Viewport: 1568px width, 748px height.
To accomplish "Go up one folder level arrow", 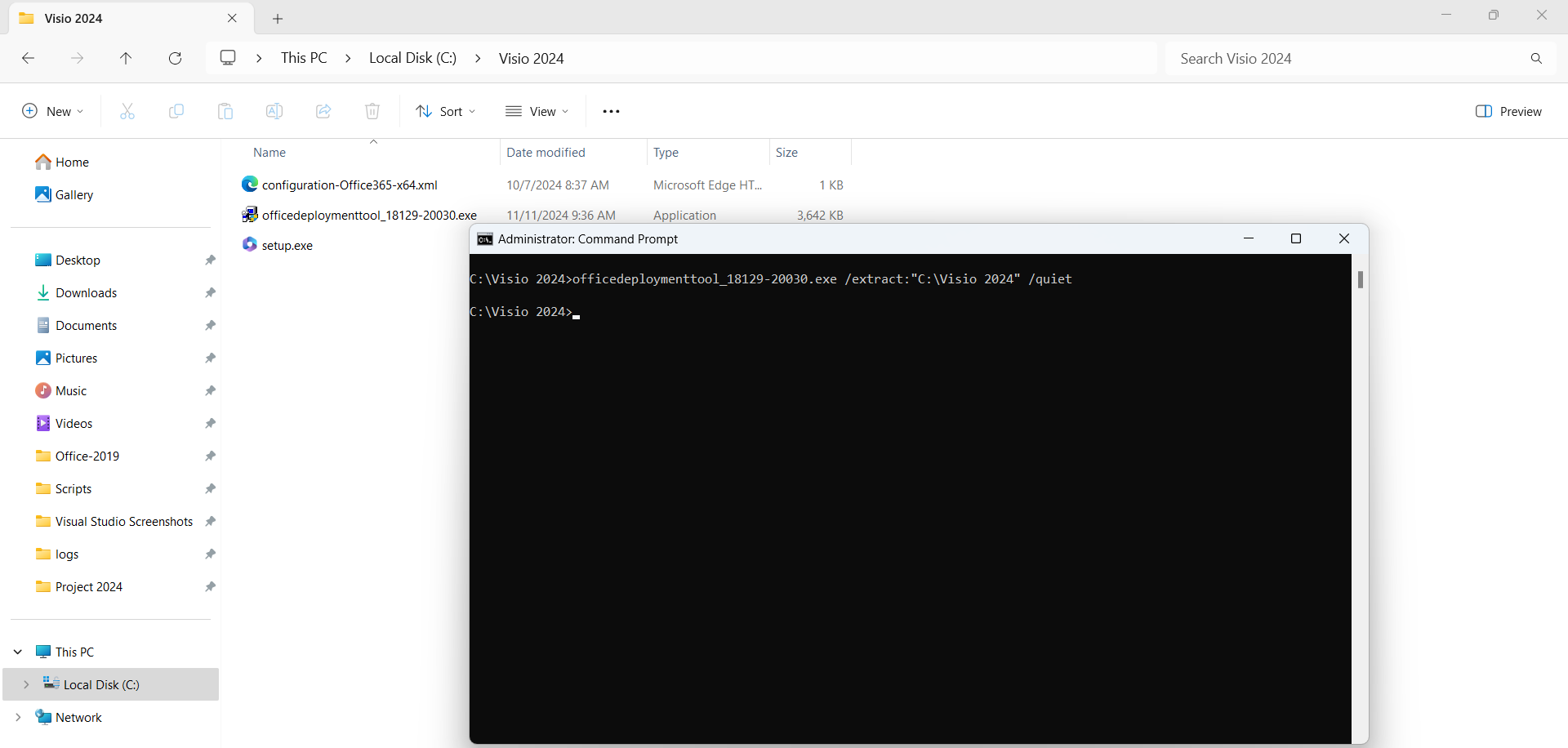I will (126, 58).
